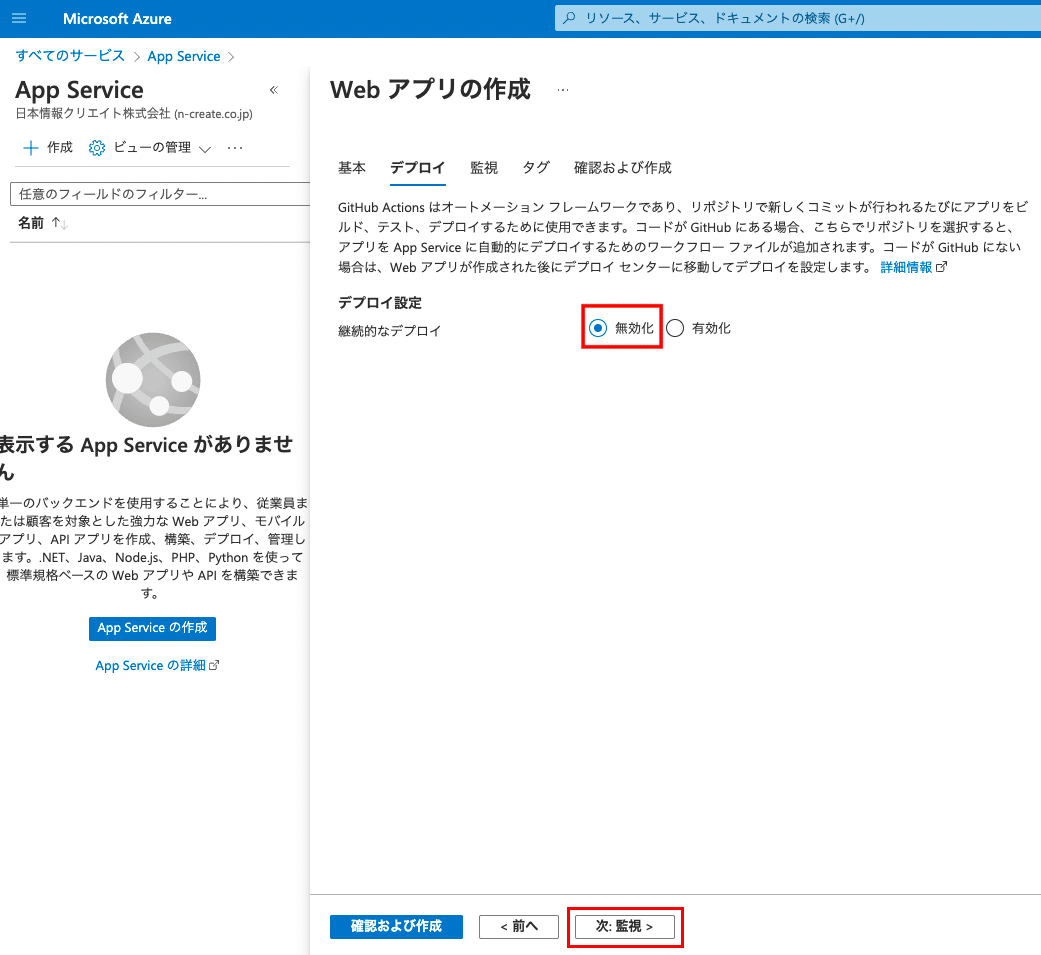Select the デプロイ tab
This screenshot has width=1041, height=955.
[x=418, y=168]
